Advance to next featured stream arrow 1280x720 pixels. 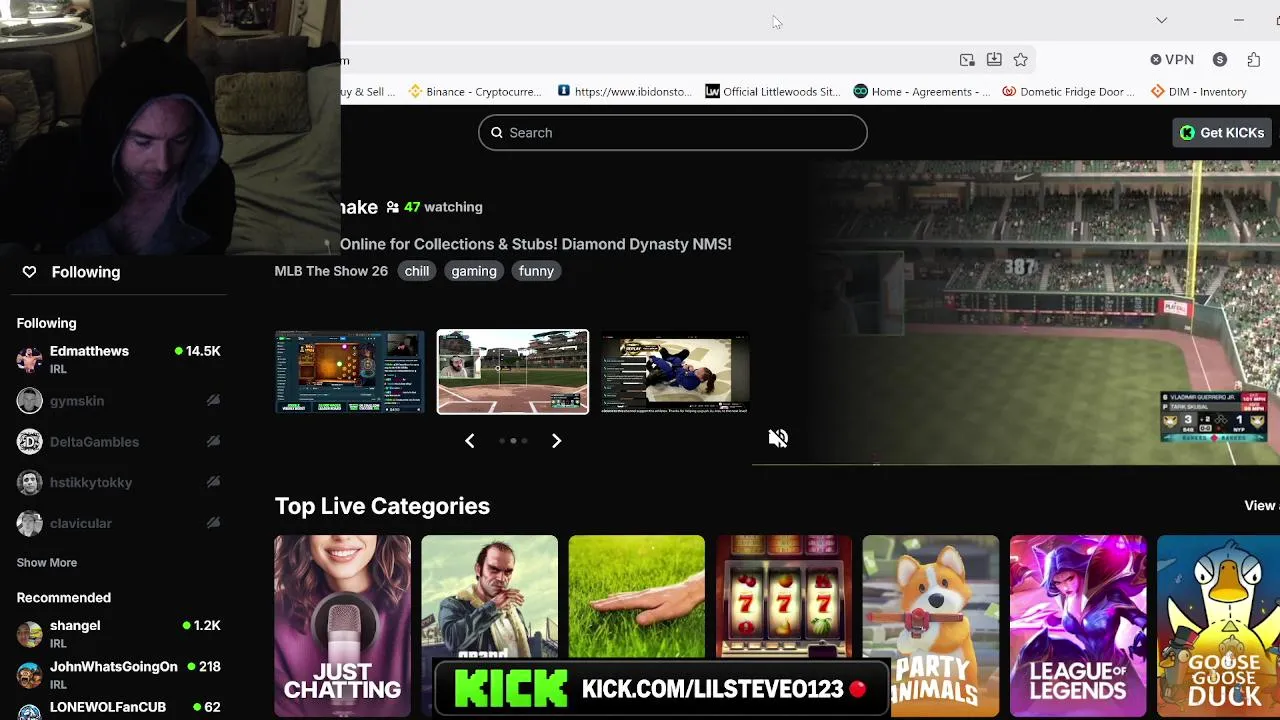(556, 441)
